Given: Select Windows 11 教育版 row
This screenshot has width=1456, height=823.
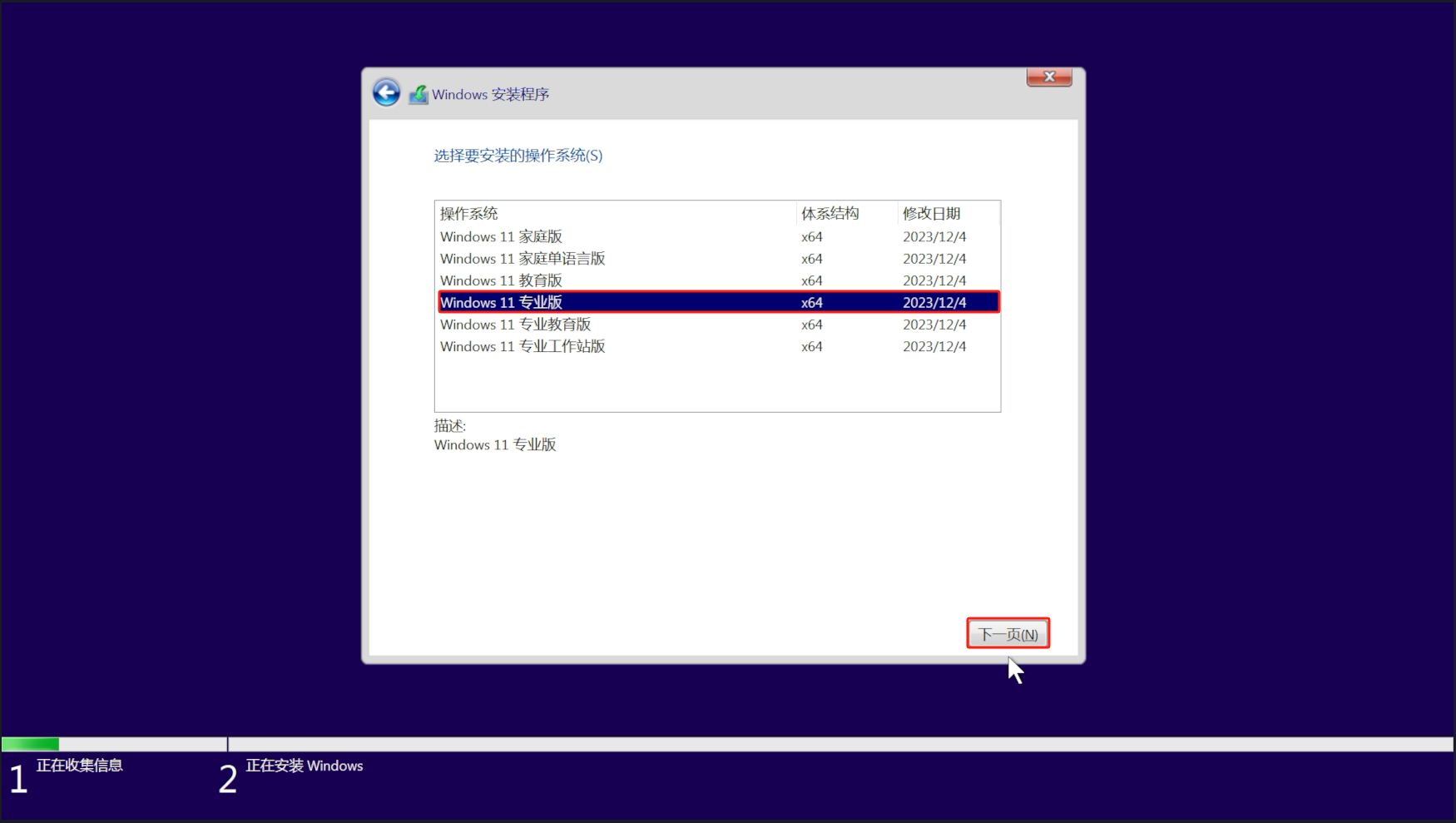Looking at the screenshot, I should click(x=717, y=280).
